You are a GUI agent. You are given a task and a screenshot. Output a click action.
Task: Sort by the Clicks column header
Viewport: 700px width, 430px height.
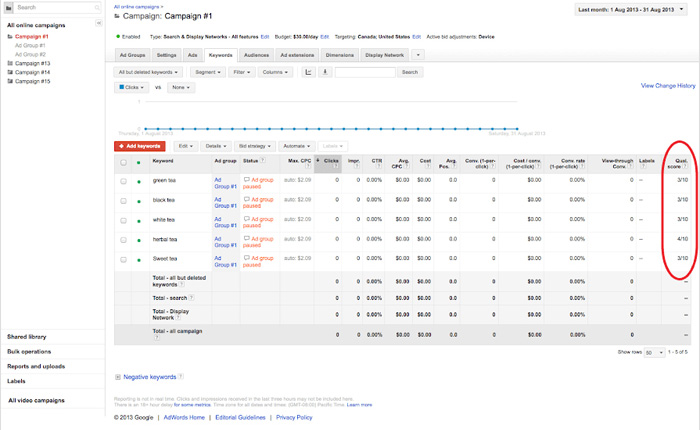(328, 163)
